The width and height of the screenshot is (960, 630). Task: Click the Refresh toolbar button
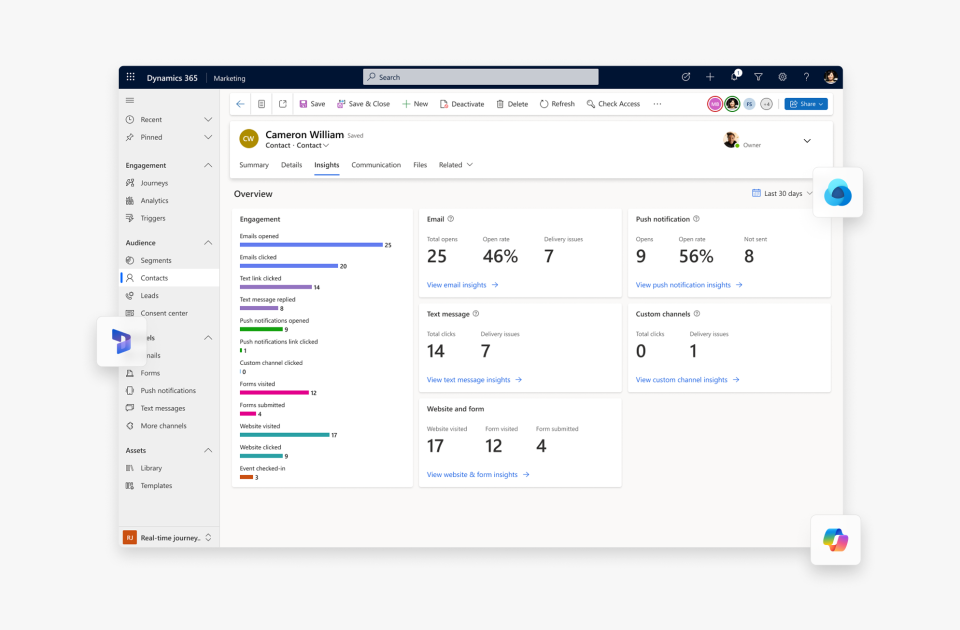pos(557,104)
